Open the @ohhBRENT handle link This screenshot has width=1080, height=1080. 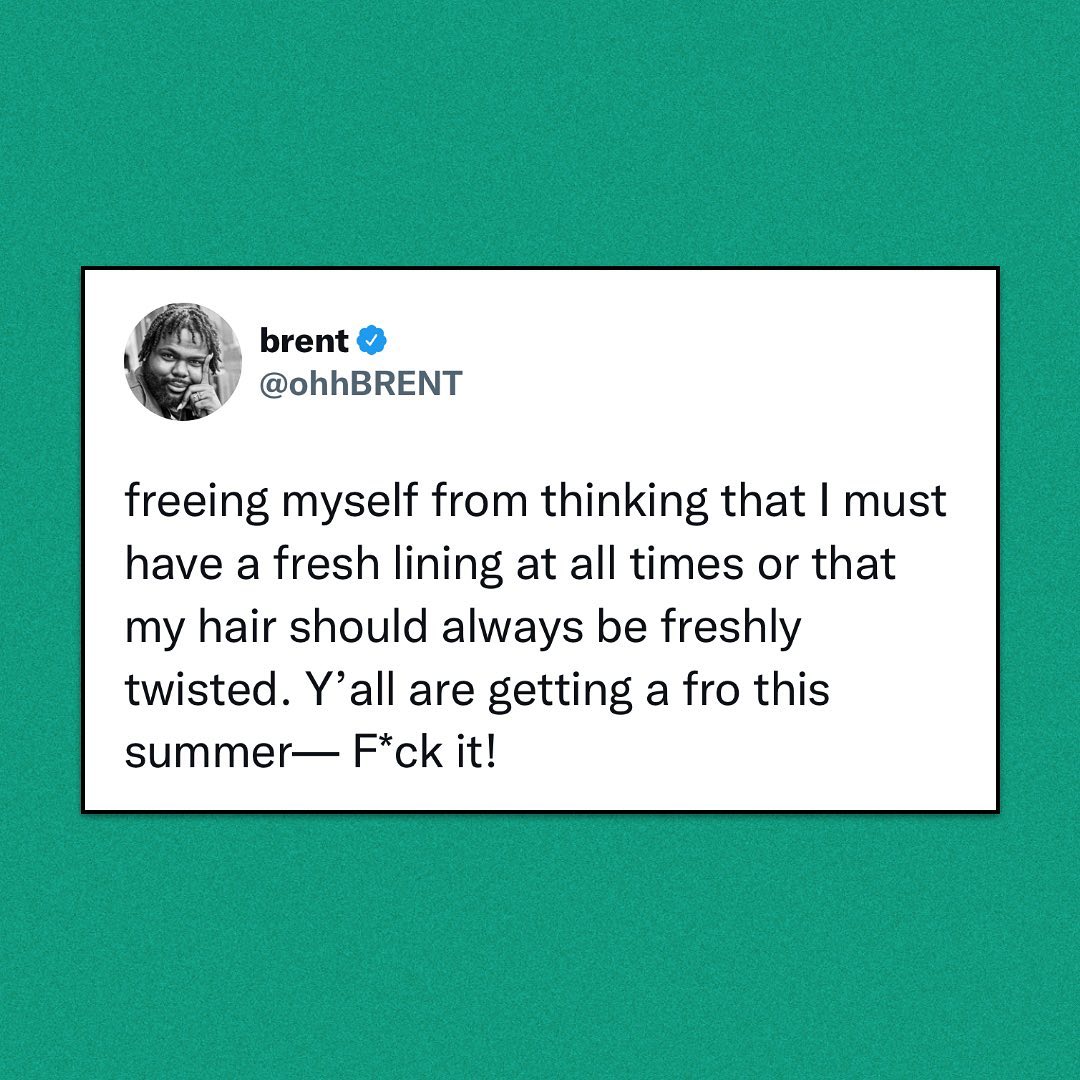361,383
